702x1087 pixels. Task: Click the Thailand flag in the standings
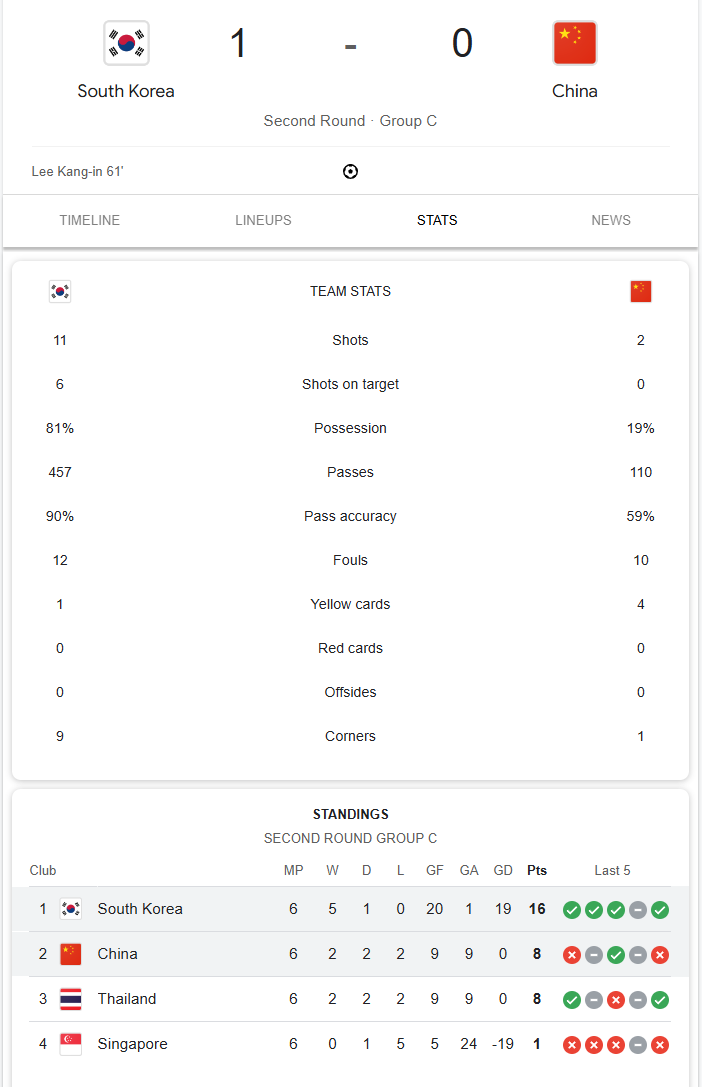(x=71, y=999)
